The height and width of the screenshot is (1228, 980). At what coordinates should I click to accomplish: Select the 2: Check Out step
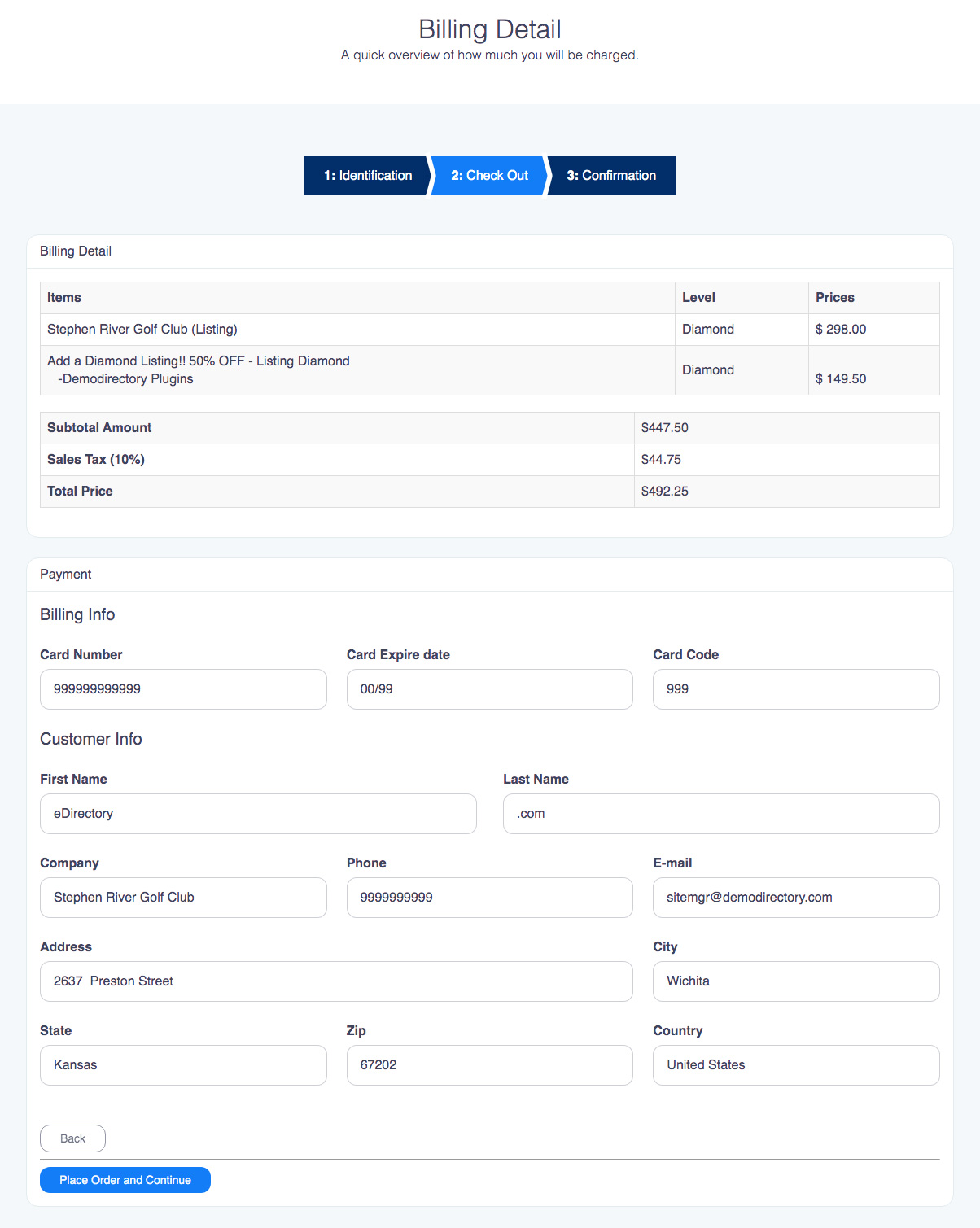[489, 176]
